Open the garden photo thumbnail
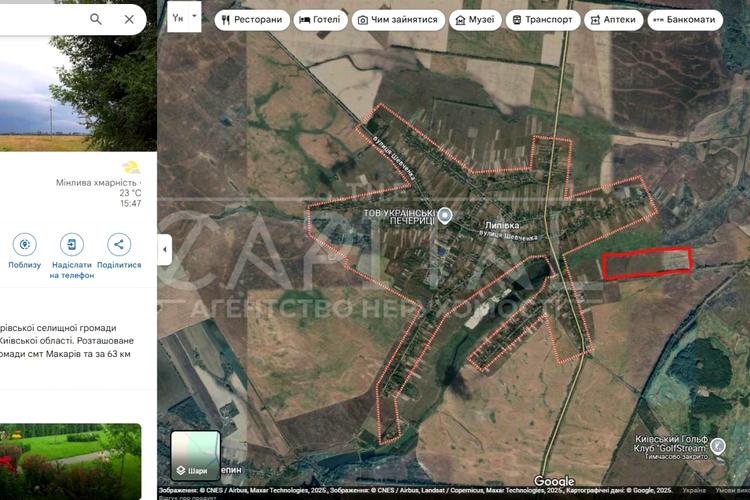The height and width of the screenshot is (500, 750). point(70,461)
